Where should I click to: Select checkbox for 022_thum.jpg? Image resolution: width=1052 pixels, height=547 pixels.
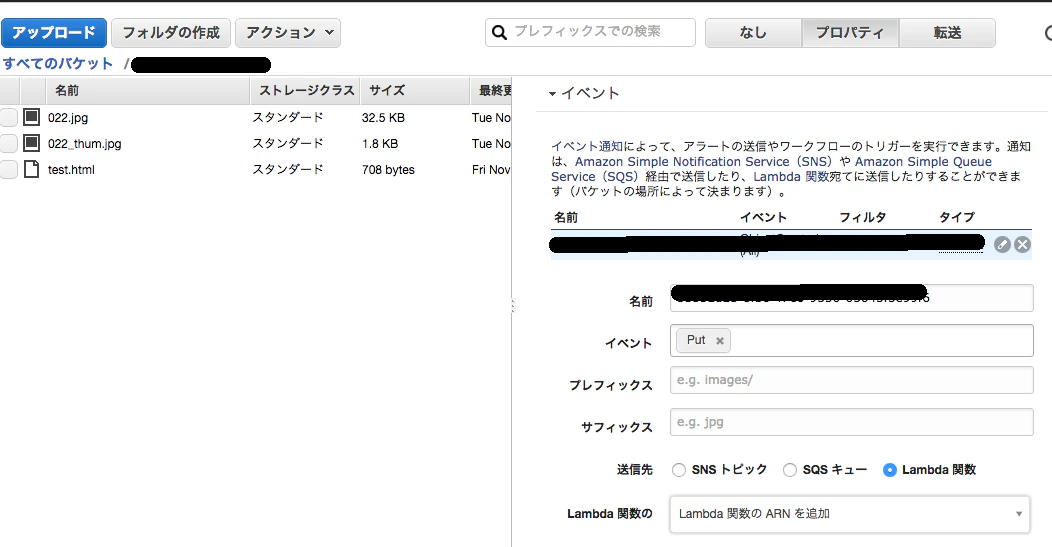click(9, 144)
